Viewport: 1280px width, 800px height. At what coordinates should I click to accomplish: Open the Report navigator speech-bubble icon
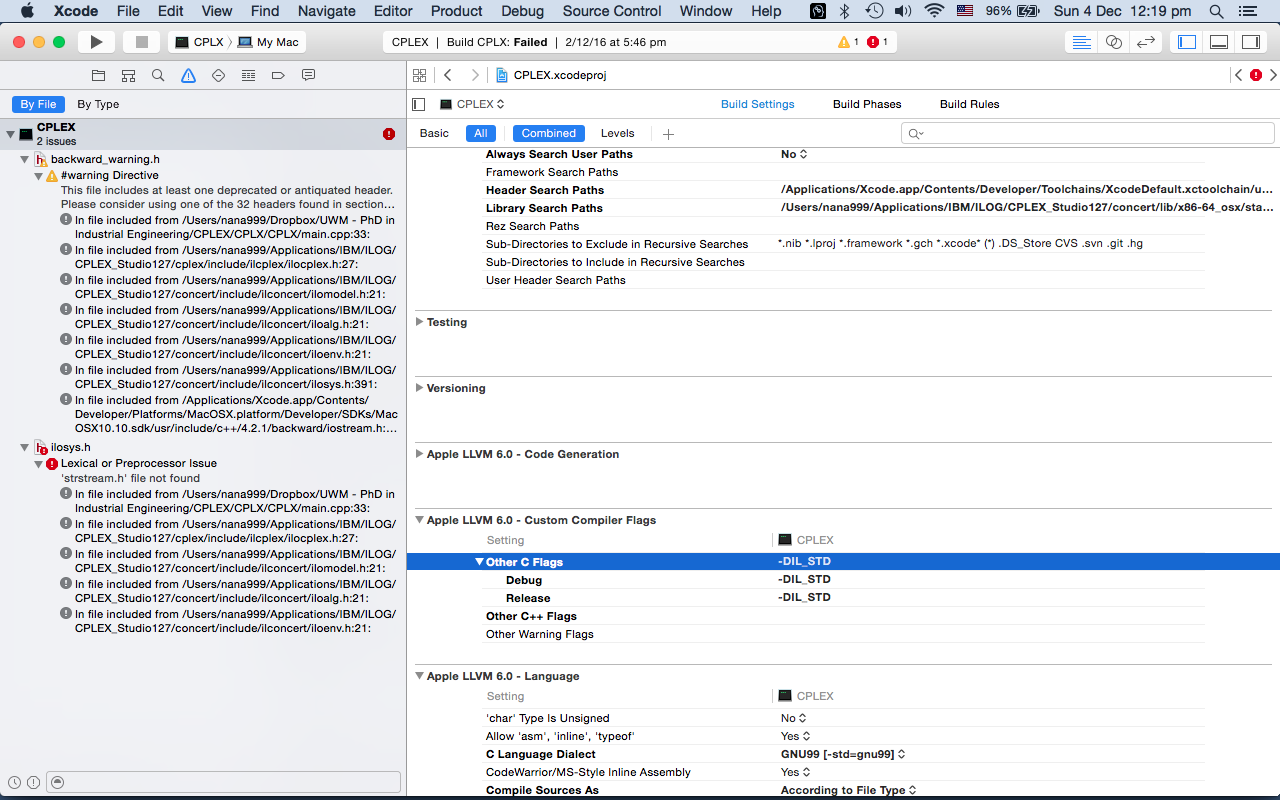[x=308, y=75]
